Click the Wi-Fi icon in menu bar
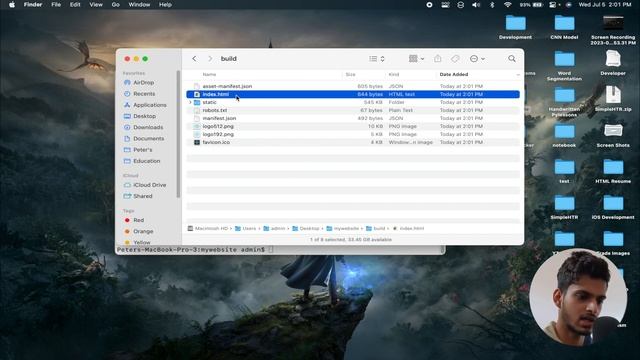 coord(507,5)
